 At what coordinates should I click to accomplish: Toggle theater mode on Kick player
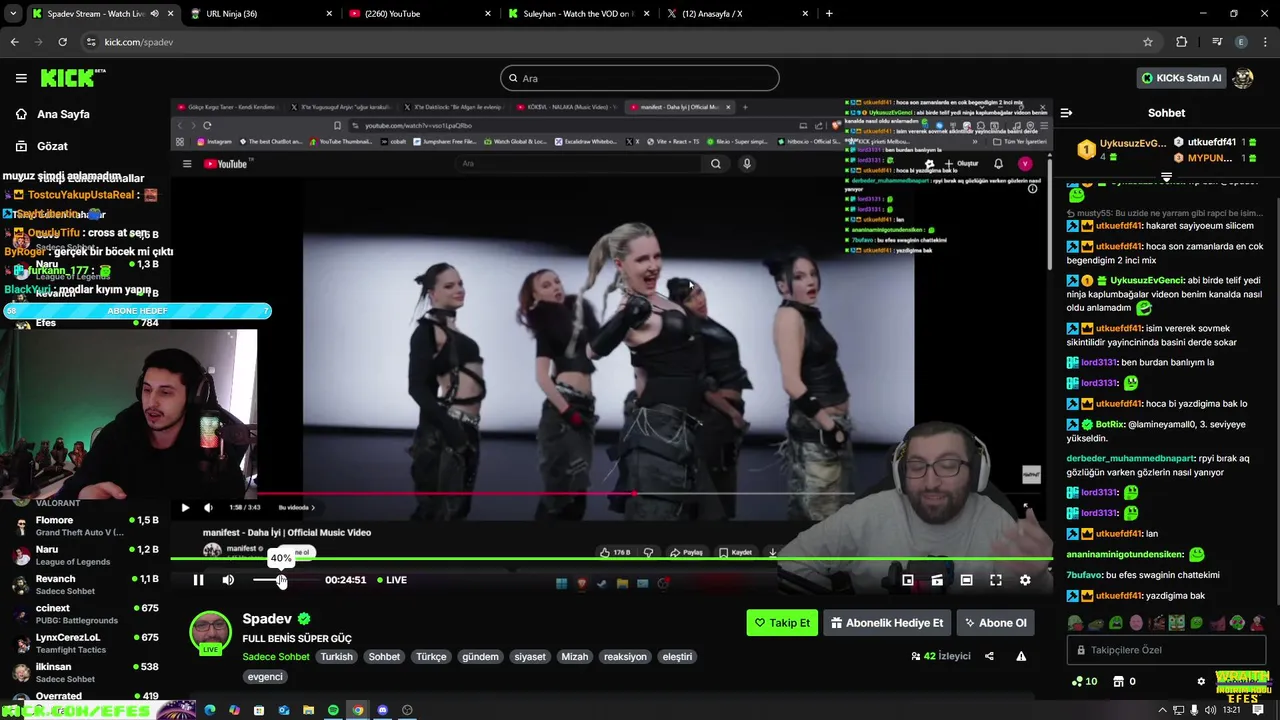point(966,580)
